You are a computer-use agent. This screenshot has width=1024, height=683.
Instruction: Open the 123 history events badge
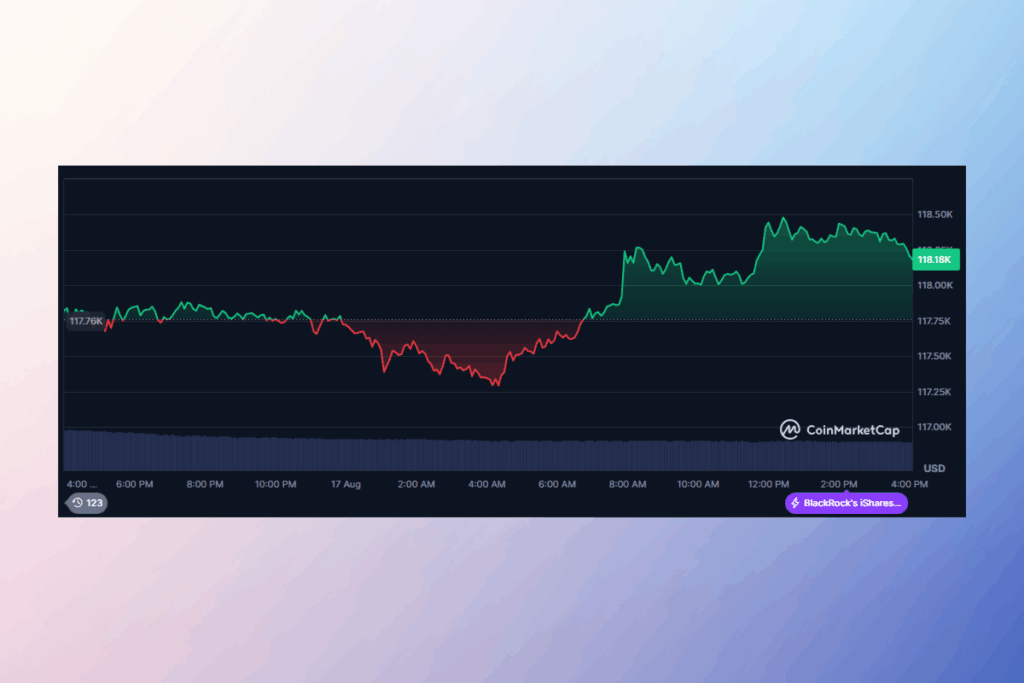tap(88, 503)
